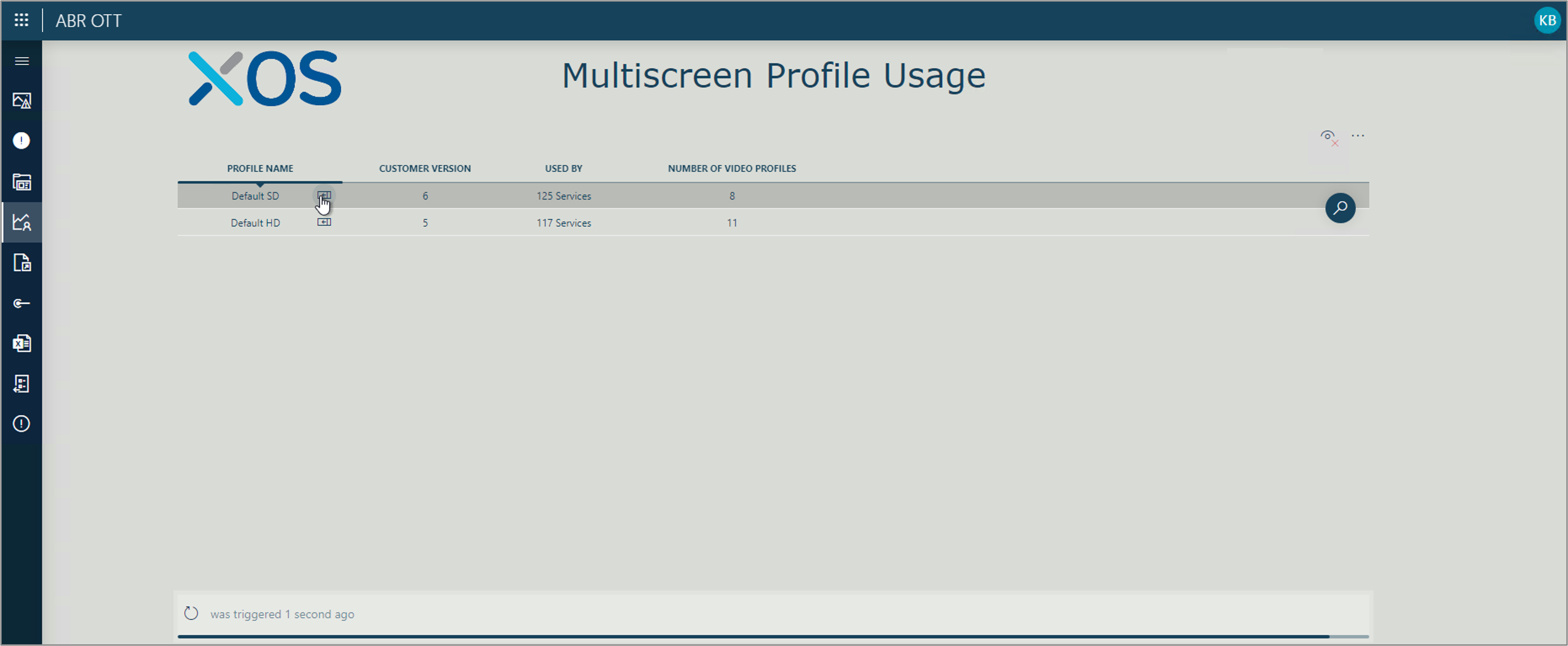Open the app launcher grid icon
Image resolution: width=1568 pixels, height=646 pixels.
(21, 20)
